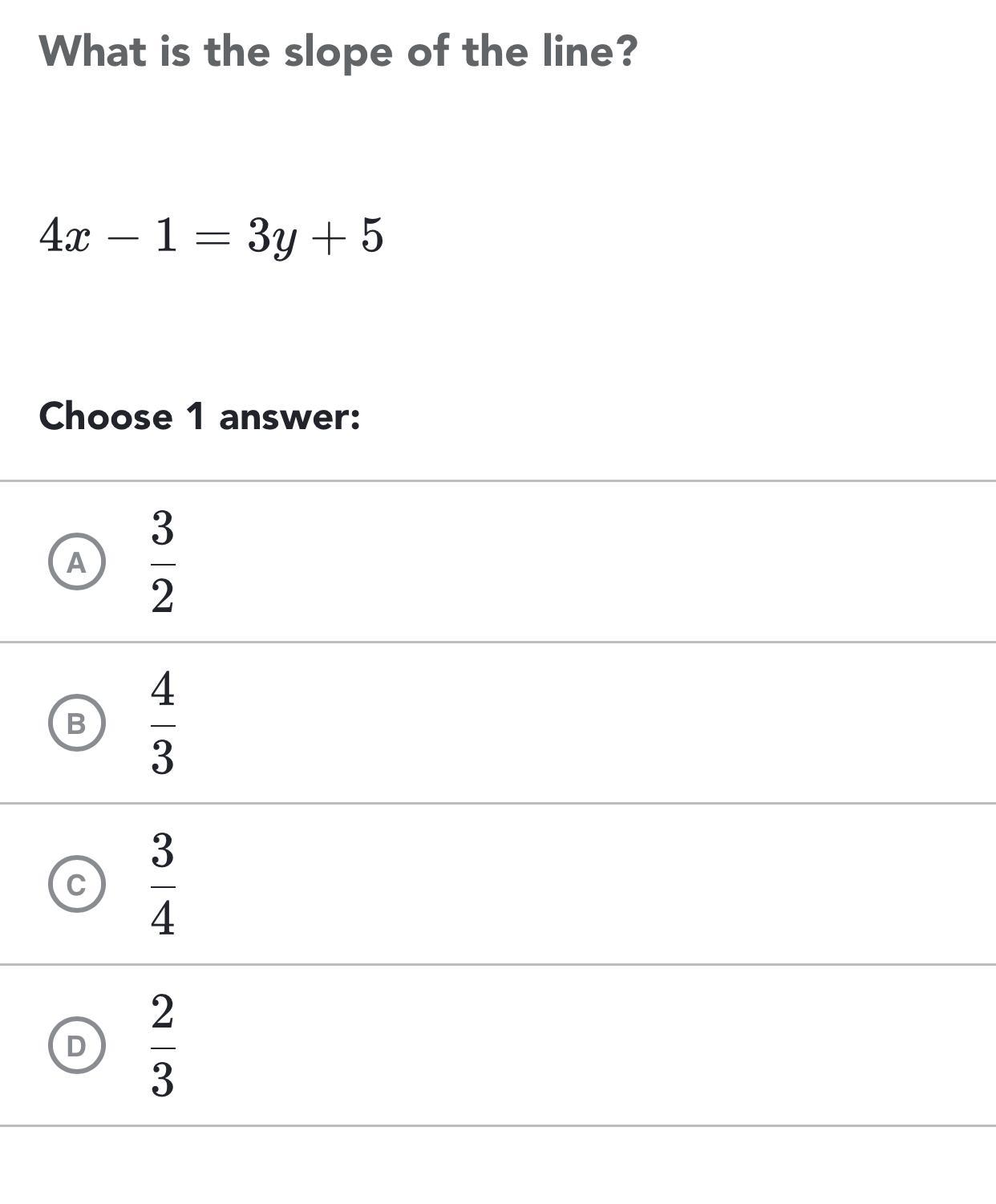Click the "Choose 1 answer:" label
This screenshot has height=1204, width=996.
point(200,417)
